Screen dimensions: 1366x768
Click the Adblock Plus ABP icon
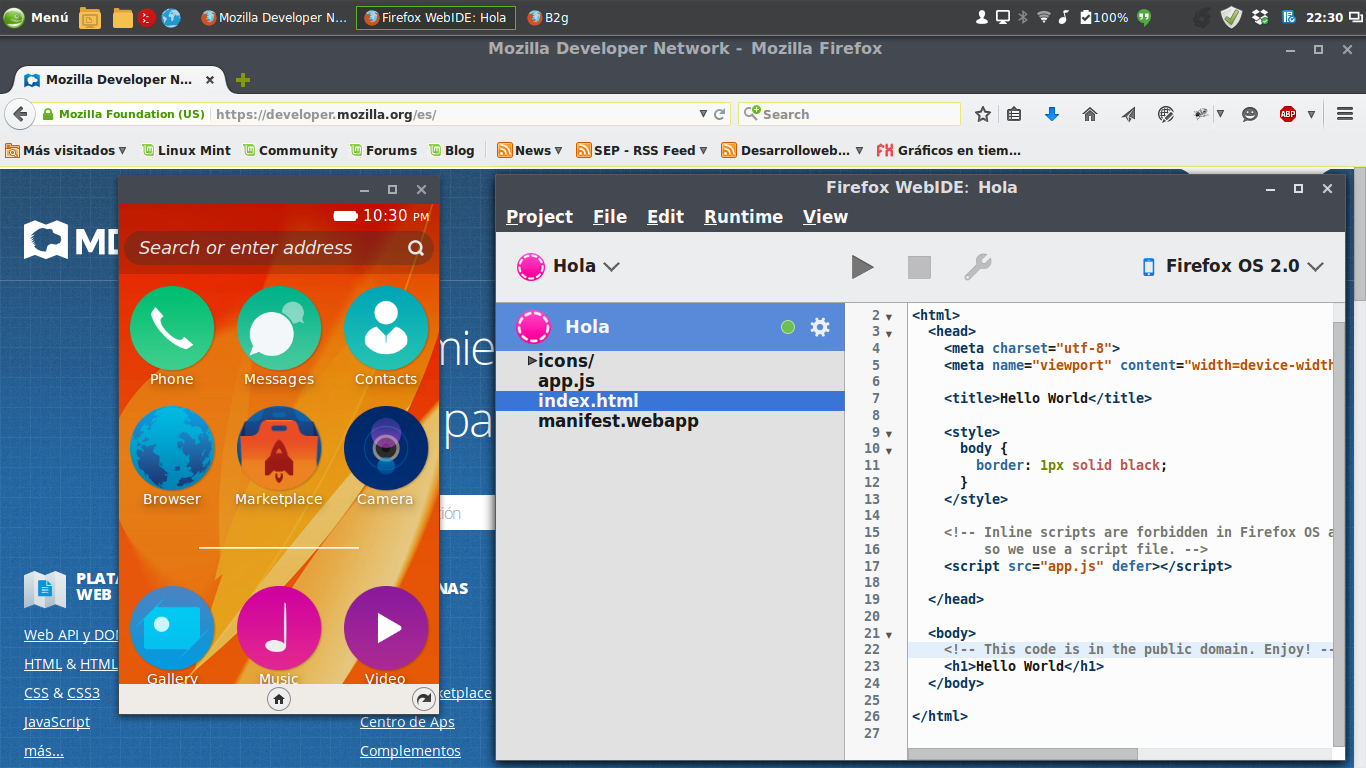tap(1288, 114)
